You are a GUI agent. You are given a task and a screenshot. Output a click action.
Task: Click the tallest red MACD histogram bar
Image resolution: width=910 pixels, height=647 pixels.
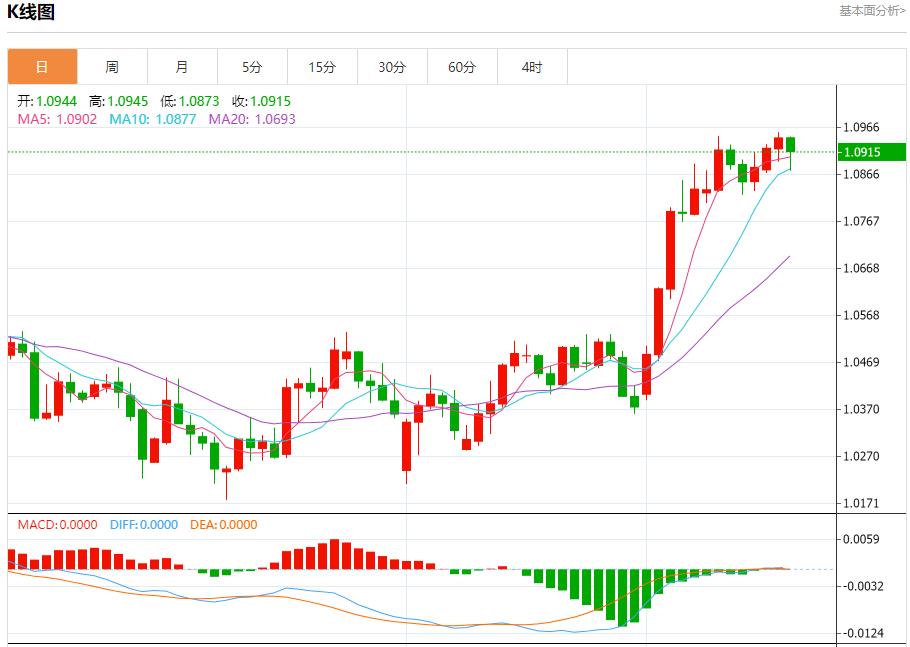pyautogui.click(x=334, y=554)
